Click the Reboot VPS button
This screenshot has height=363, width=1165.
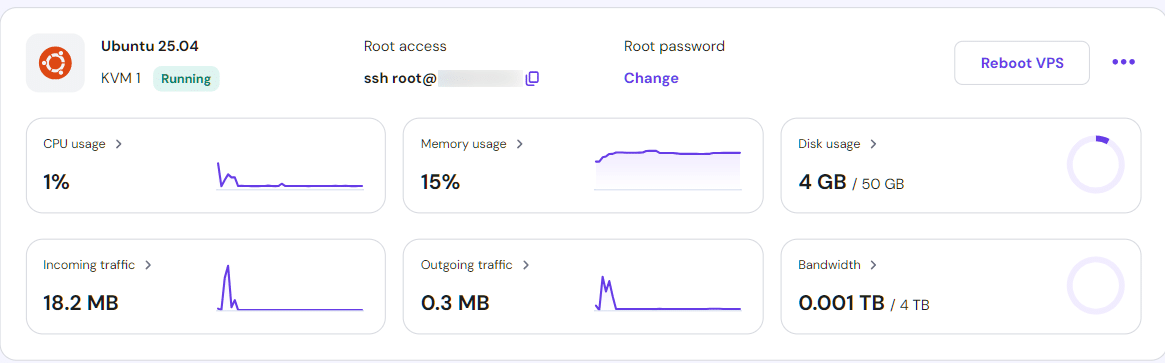point(1022,63)
